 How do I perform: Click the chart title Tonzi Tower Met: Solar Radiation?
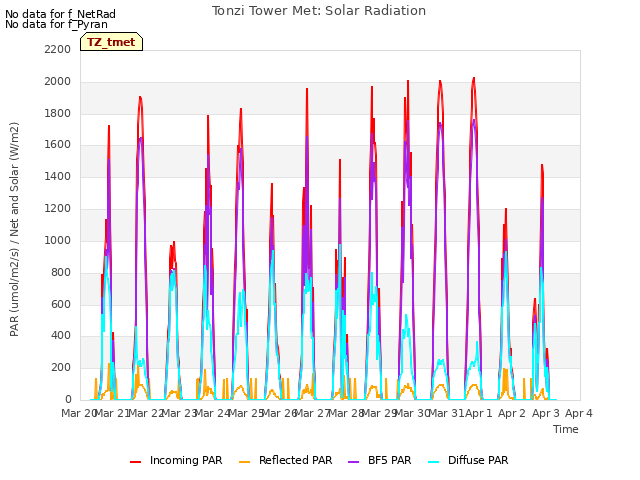click(x=319, y=11)
